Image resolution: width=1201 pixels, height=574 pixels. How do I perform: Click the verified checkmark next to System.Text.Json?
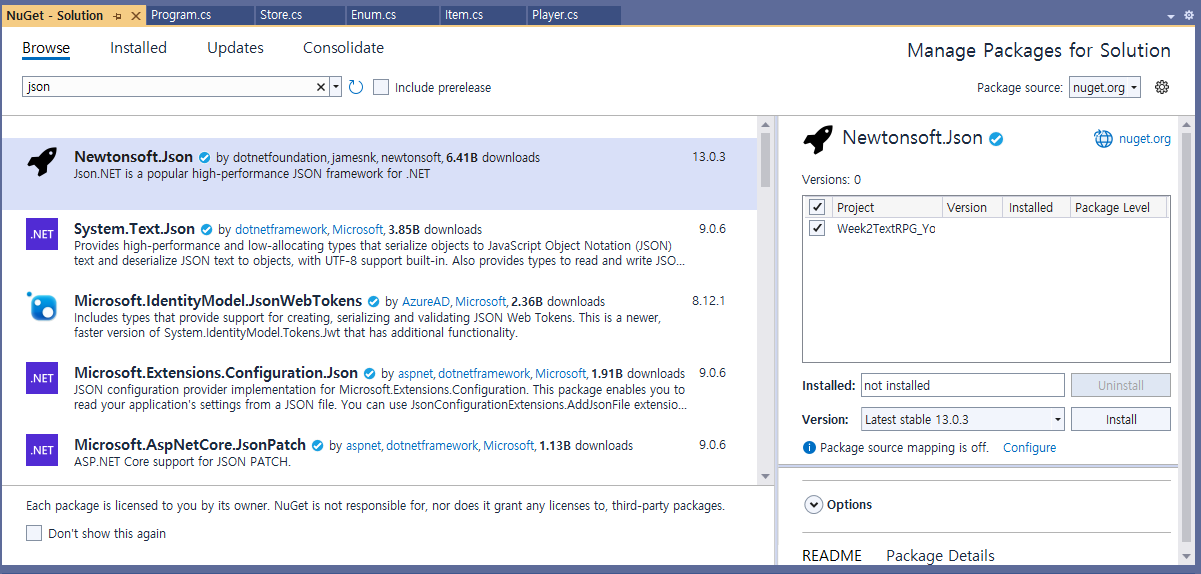[207, 229]
